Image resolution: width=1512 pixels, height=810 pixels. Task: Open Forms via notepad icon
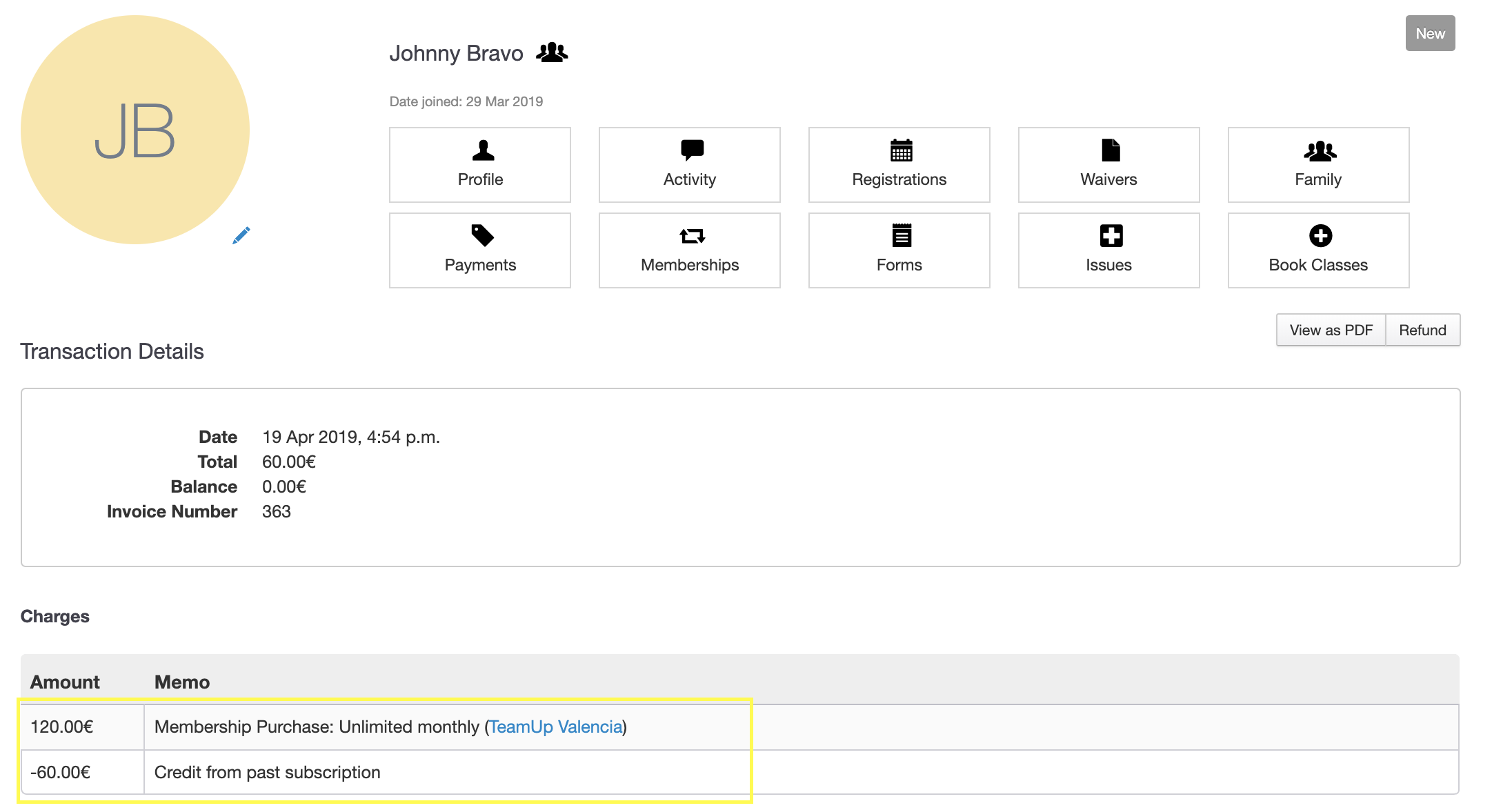coord(899,250)
